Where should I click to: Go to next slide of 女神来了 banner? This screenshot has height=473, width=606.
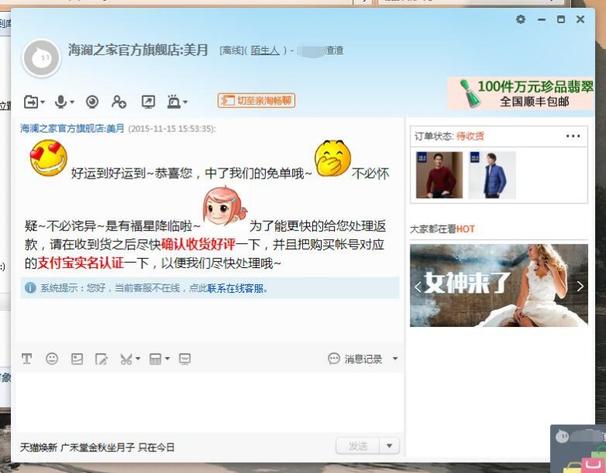click(x=580, y=286)
